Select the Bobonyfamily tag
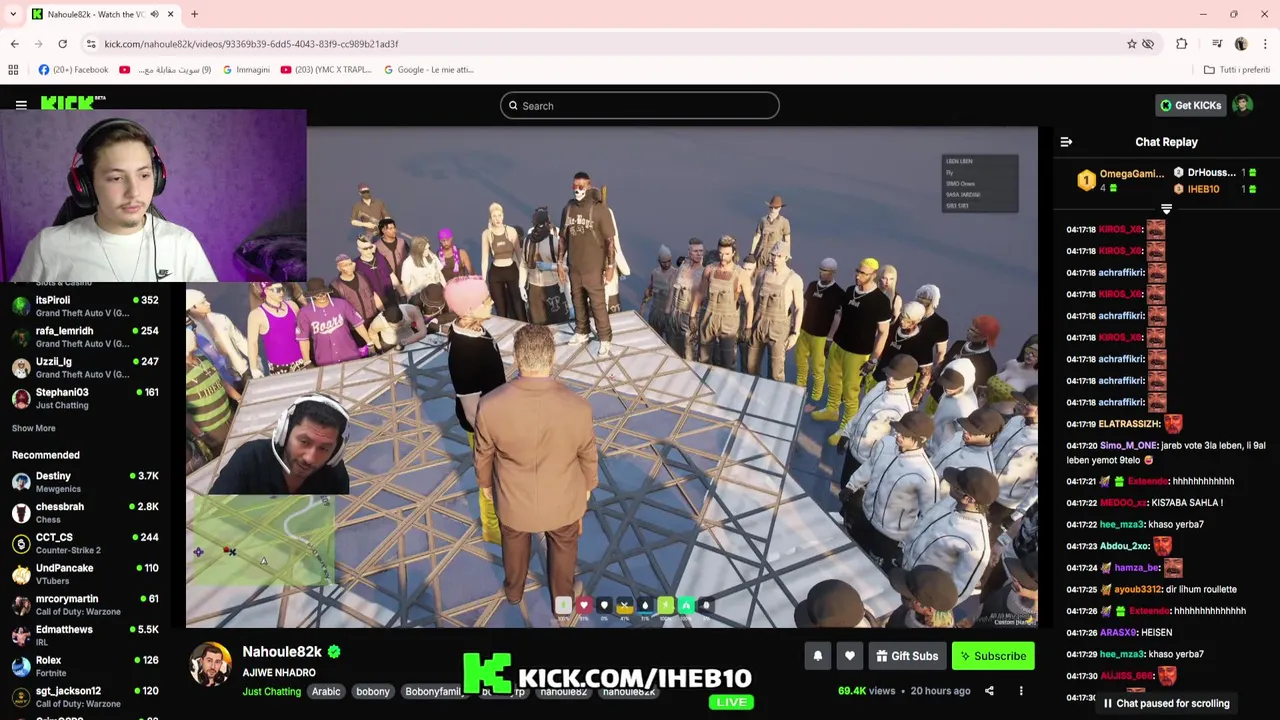 tap(432, 692)
